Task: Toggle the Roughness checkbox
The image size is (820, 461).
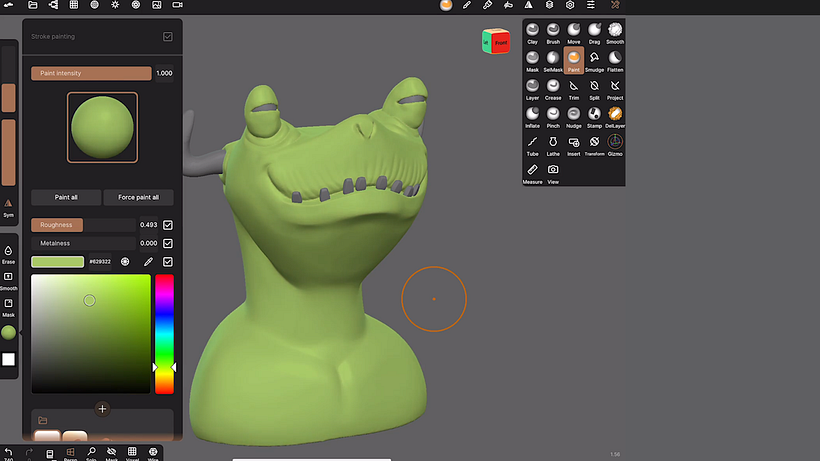Action: (168, 225)
